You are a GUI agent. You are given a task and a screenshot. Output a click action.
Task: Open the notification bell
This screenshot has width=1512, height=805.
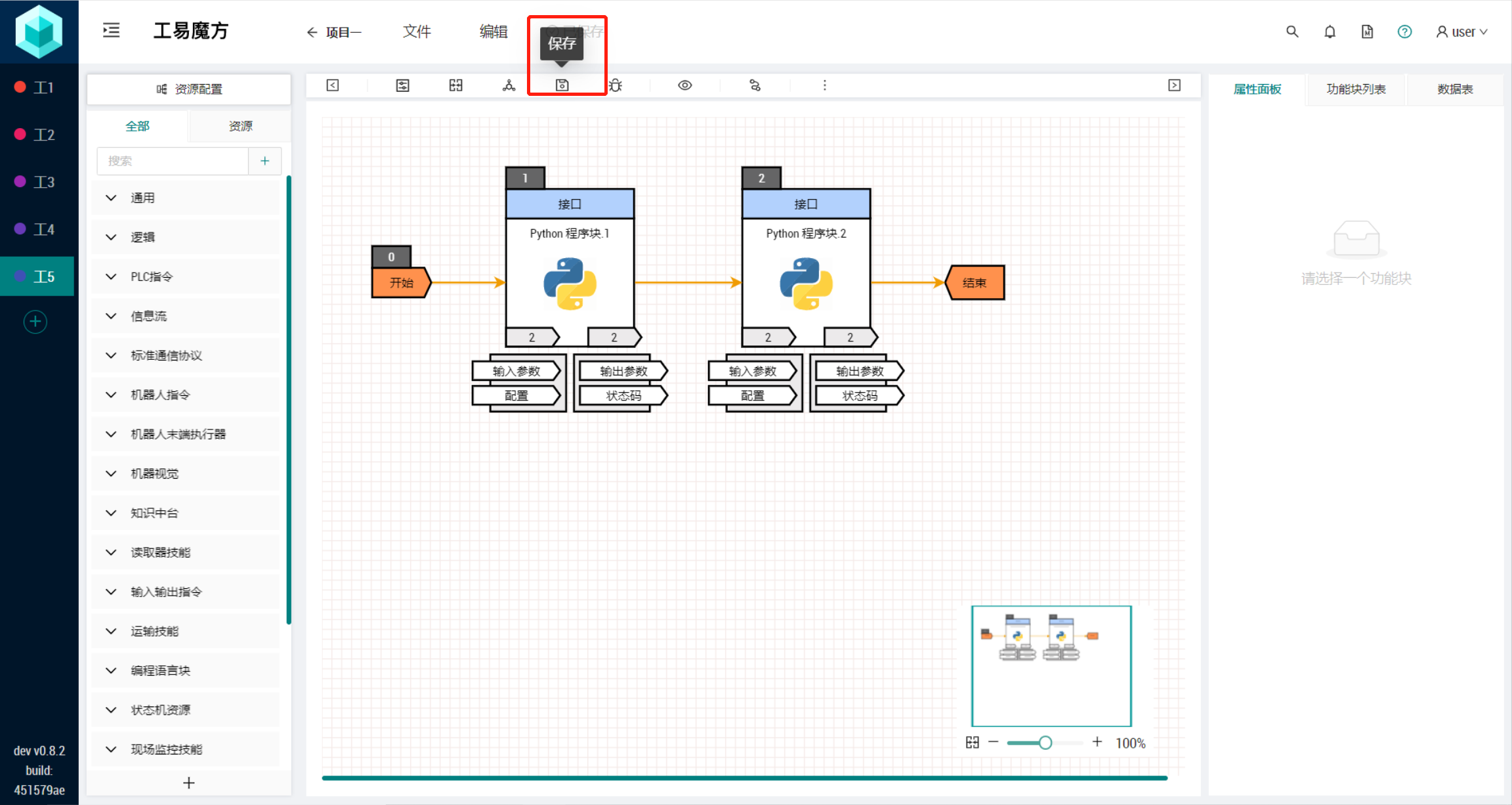[1330, 32]
